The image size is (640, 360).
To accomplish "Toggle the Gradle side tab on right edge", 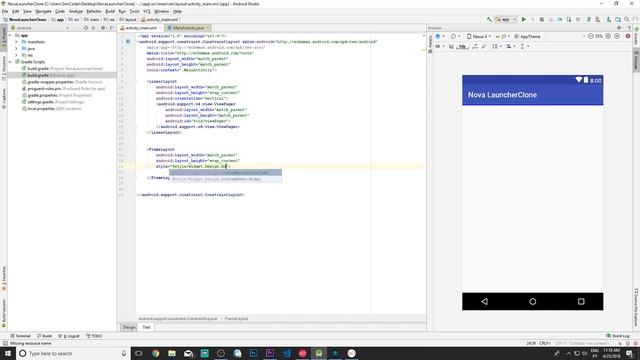I will tap(636, 36).
